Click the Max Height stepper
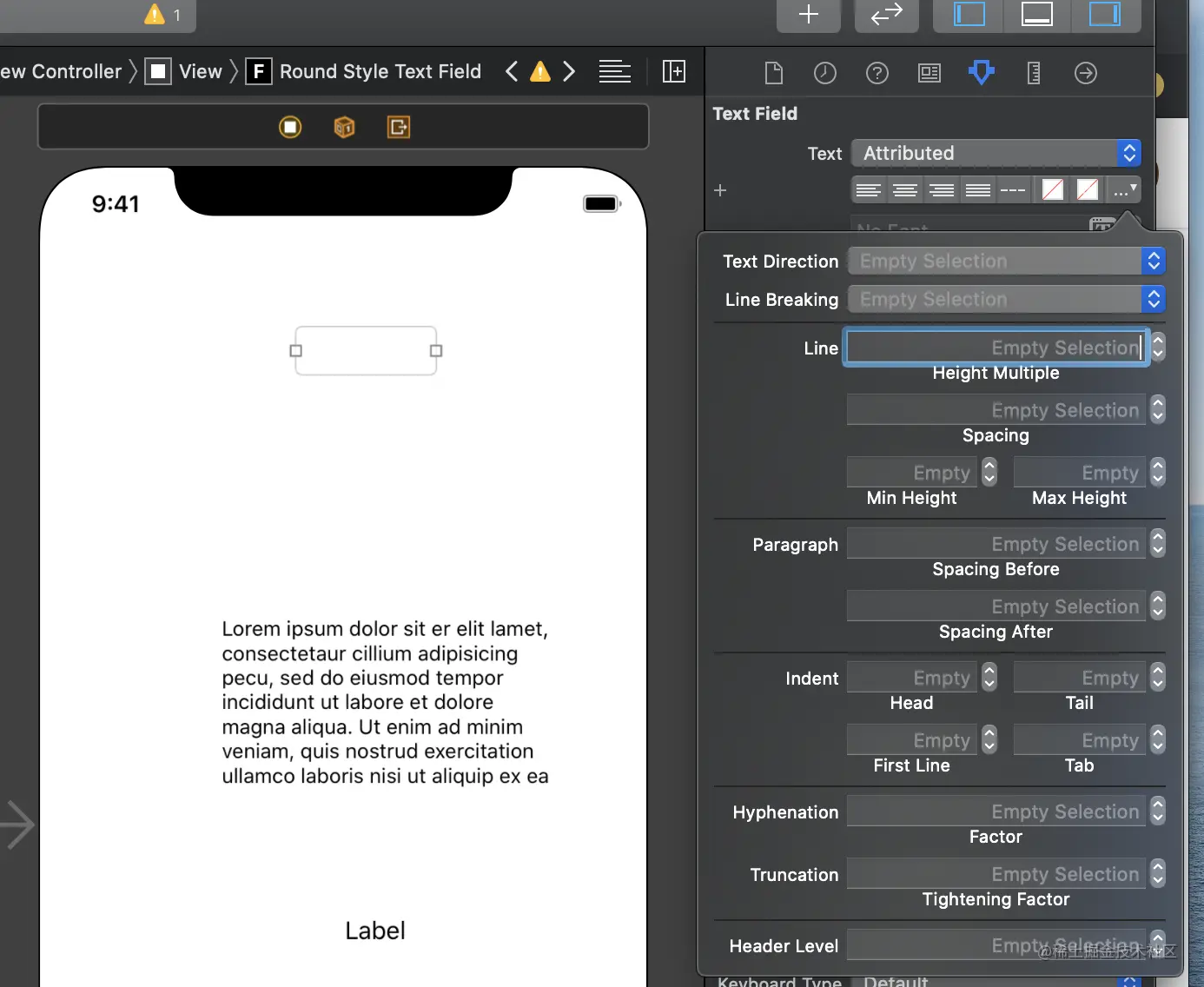This screenshot has height=987, width=1204. tap(1158, 473)
